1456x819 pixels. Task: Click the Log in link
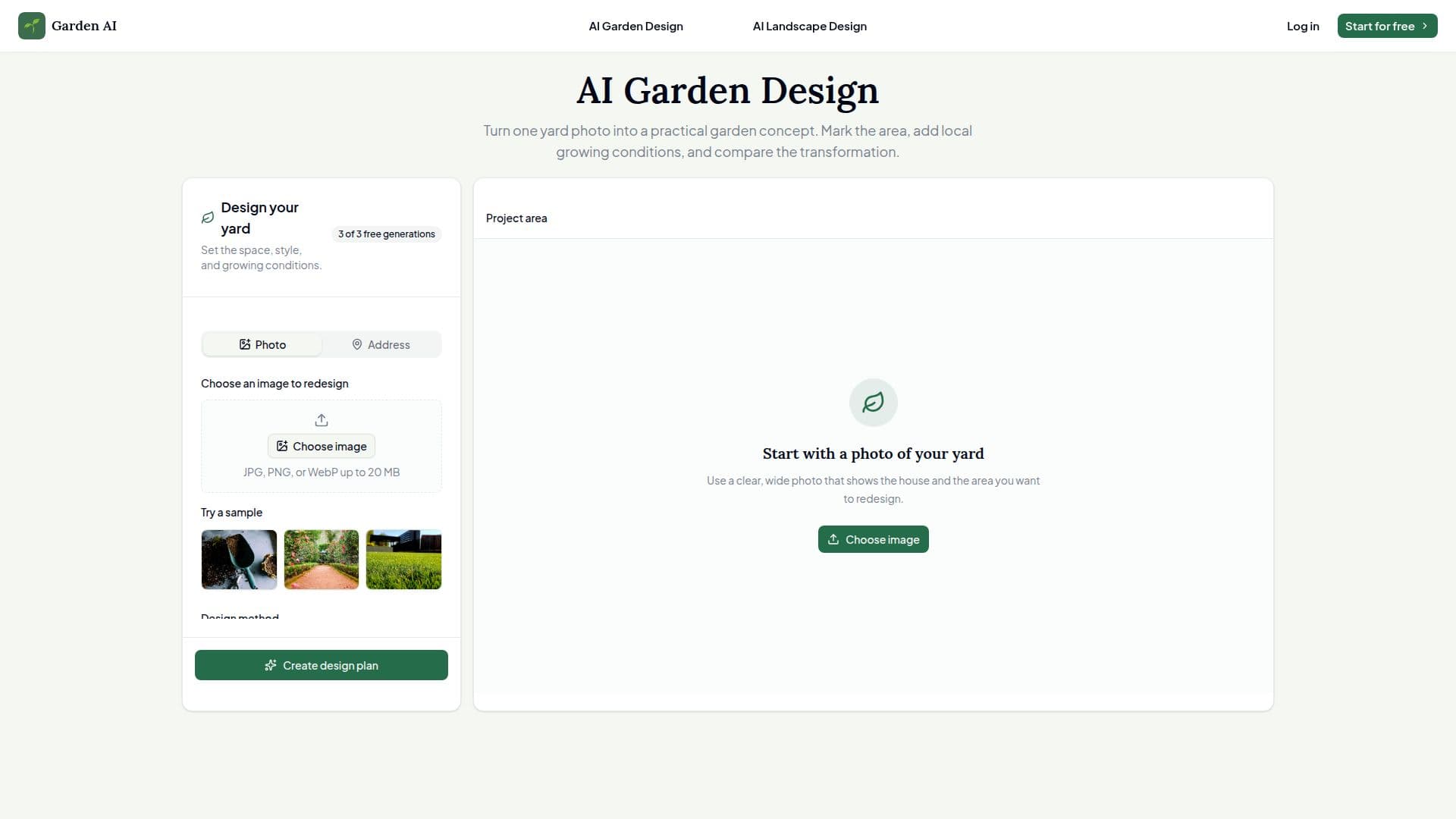1303,26
